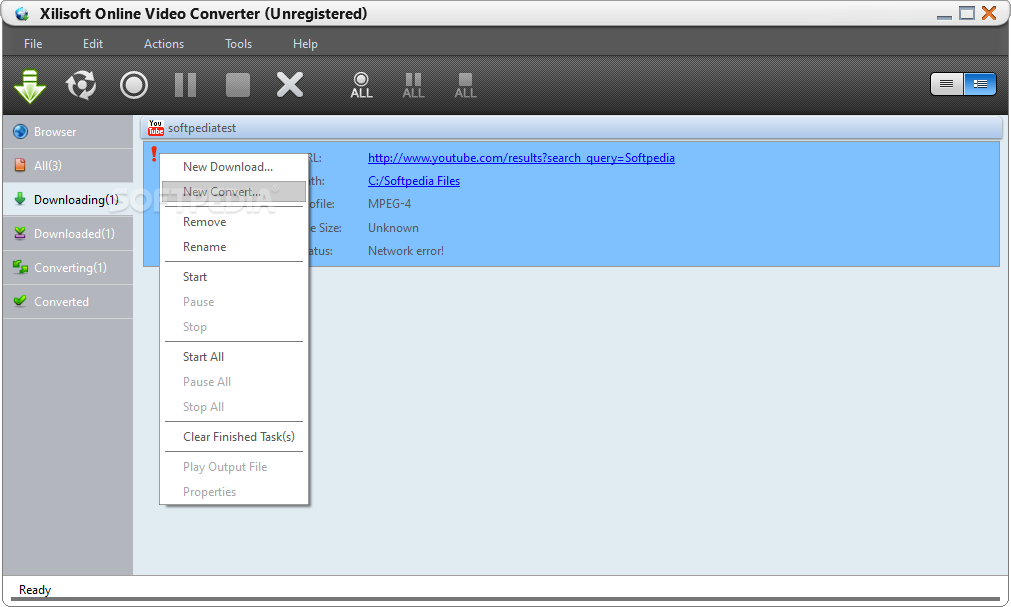The image size is (1011, 607).
Task: Select Converted in the sidebar
Action: [68, 302]
